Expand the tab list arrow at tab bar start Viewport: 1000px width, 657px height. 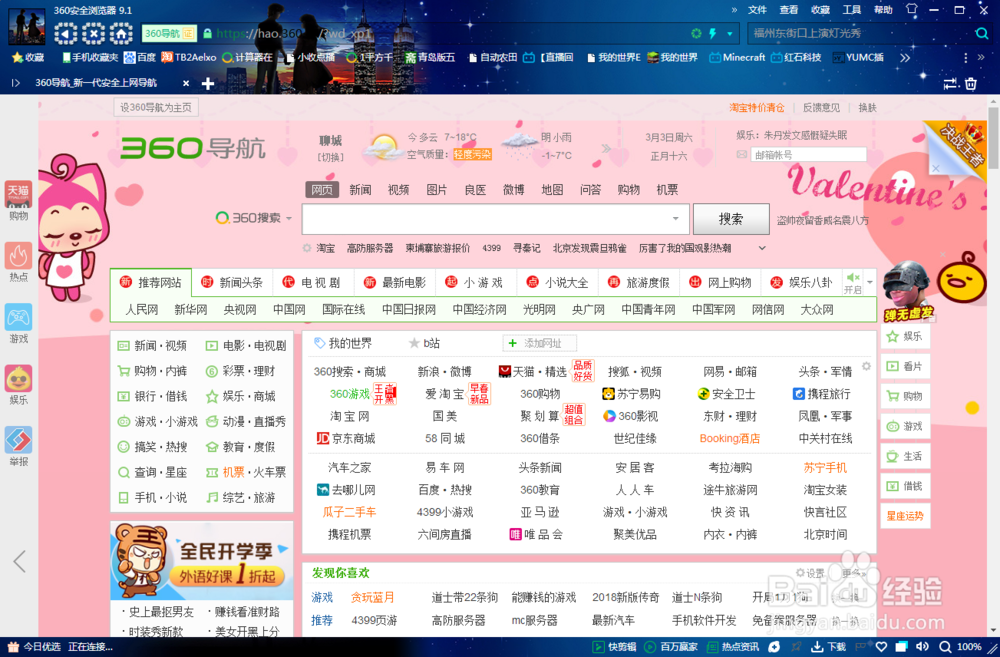coord(15,83)
